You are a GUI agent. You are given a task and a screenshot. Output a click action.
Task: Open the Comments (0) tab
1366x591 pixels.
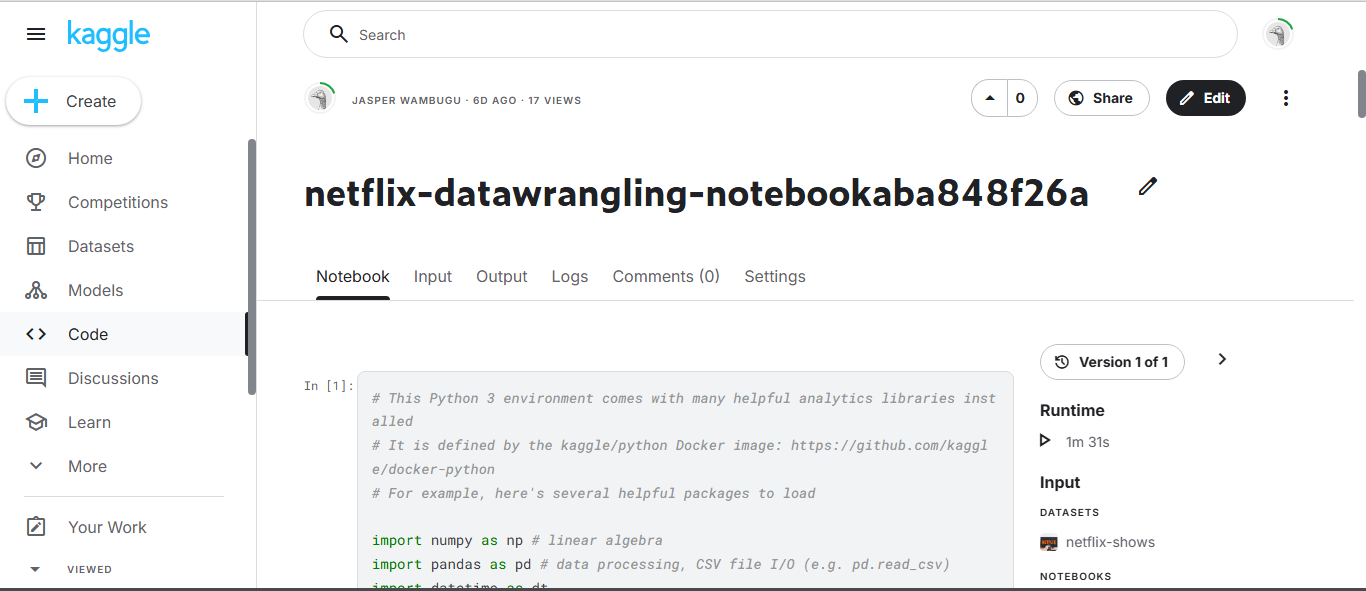click(x=666, y=277)
